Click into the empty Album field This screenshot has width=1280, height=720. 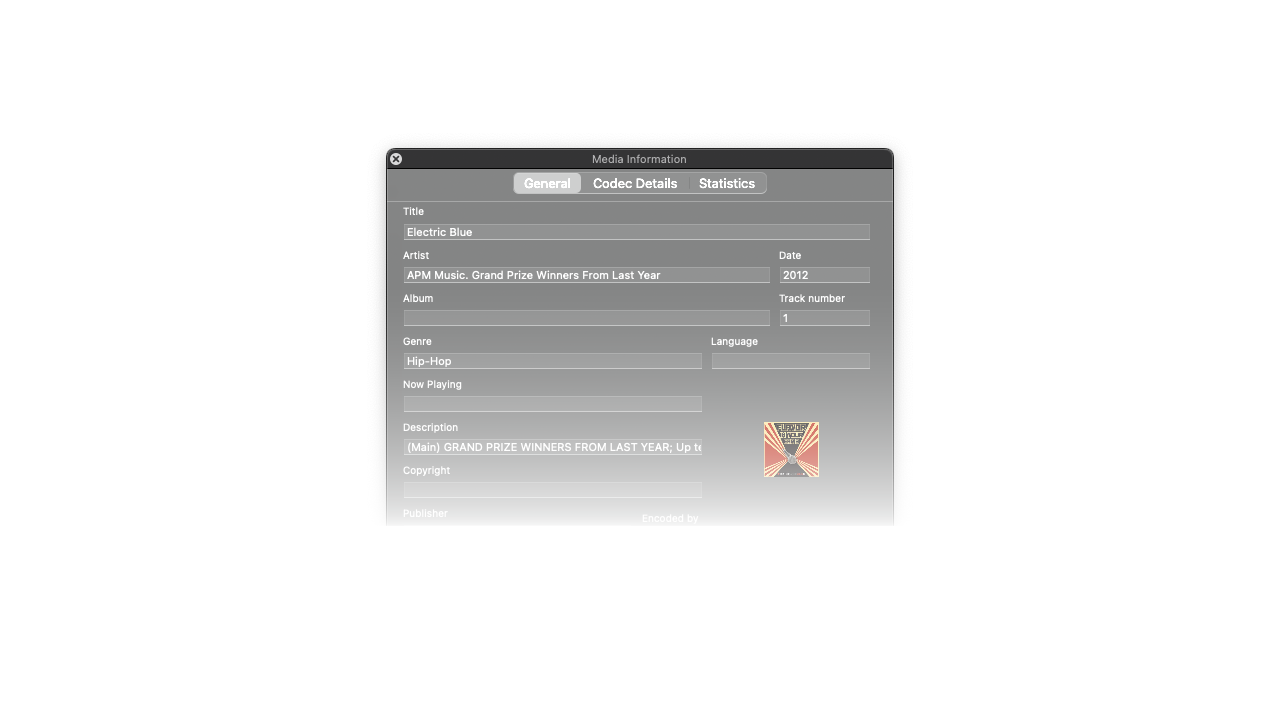click(x=586, y=318)
